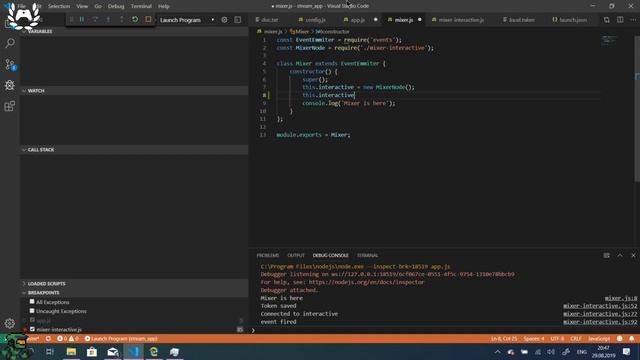Maximize the bottom panel
The height and width of the screenshot is (360, 640).
[620, 255]
